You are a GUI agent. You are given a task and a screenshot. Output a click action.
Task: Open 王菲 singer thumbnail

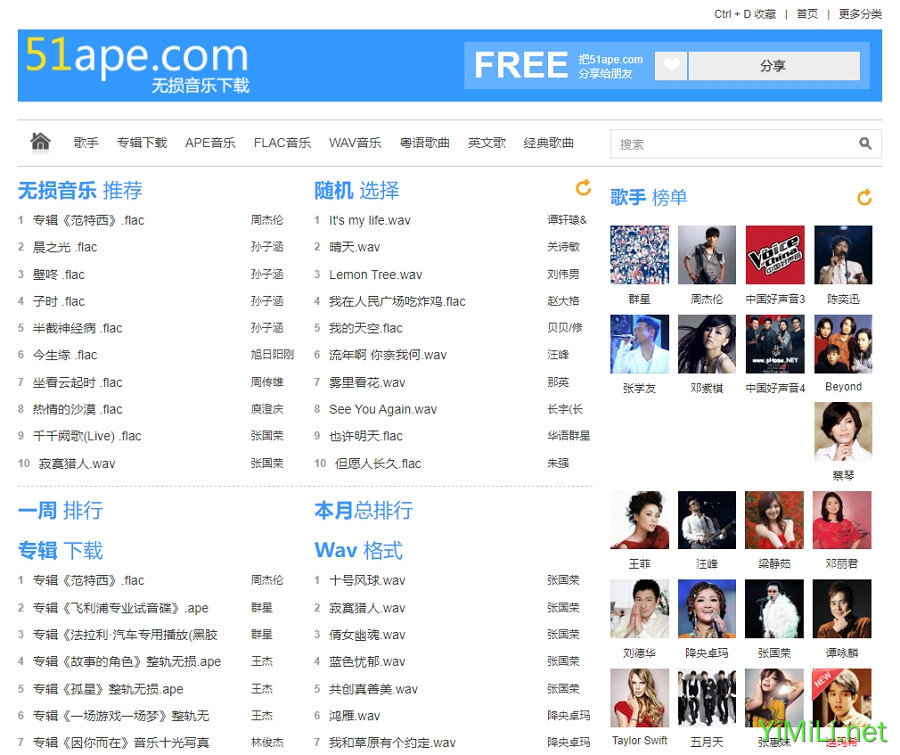pos(639,520)
